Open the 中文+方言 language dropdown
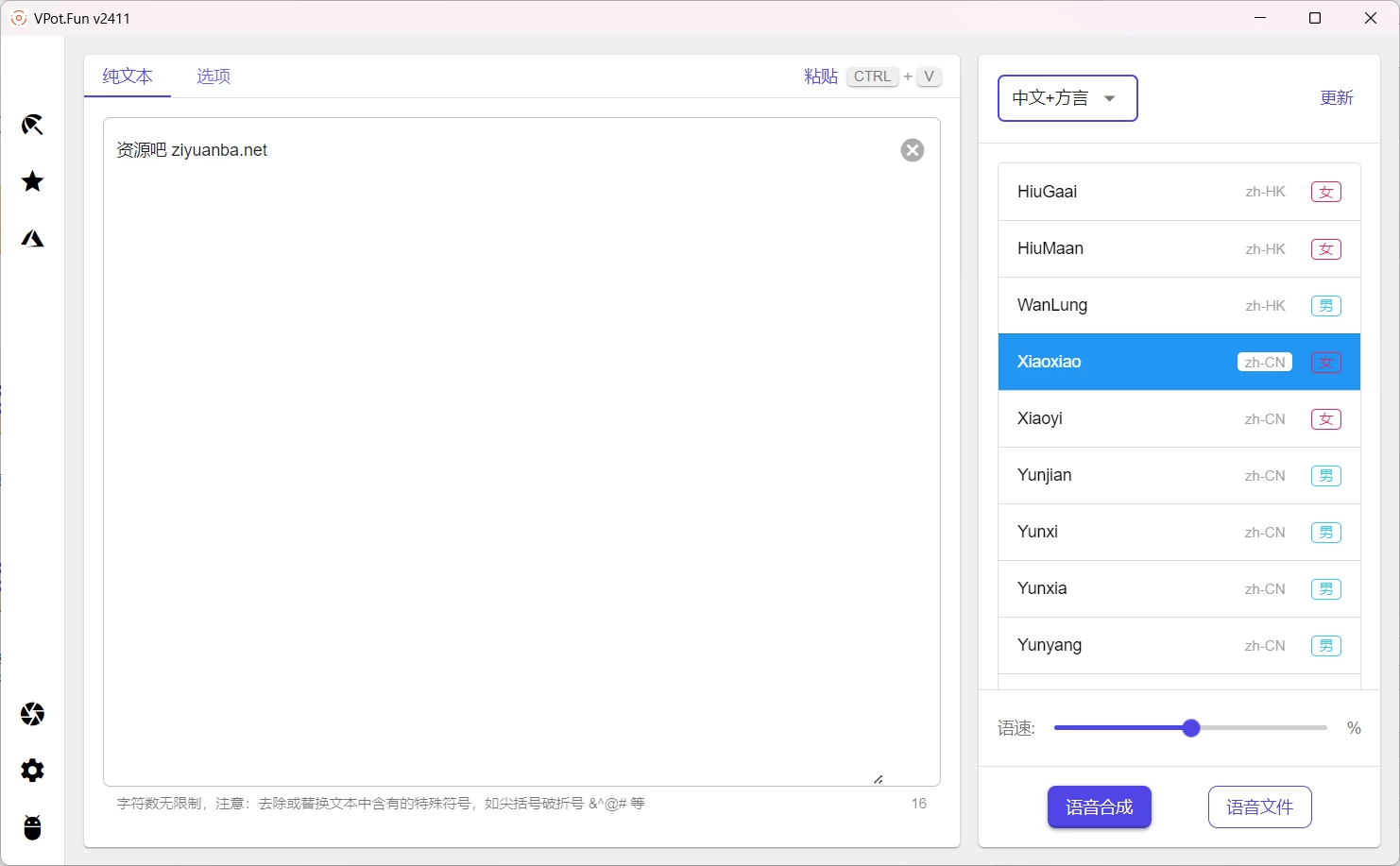 [x=1067, y=97]
